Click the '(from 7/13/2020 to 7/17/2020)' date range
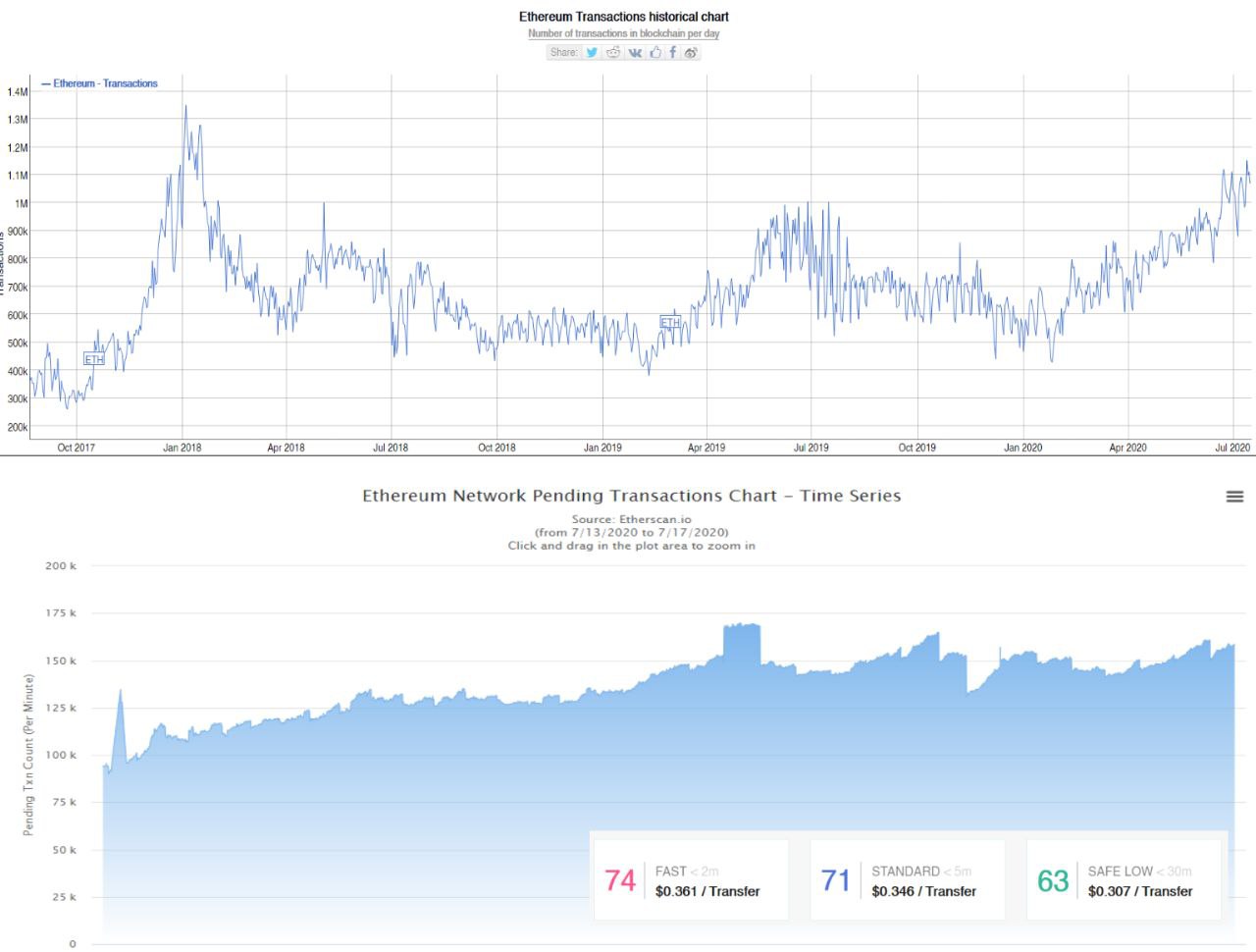 [x=632, y=532]
